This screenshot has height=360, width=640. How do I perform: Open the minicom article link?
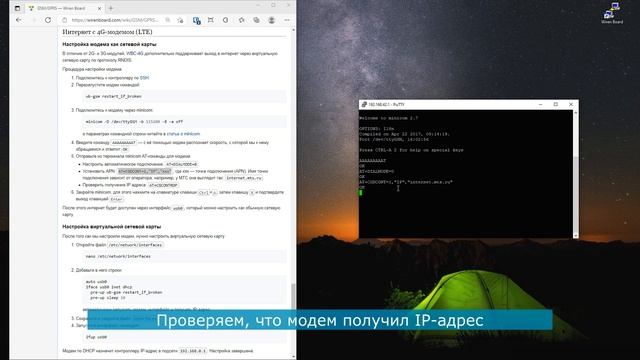183,134
